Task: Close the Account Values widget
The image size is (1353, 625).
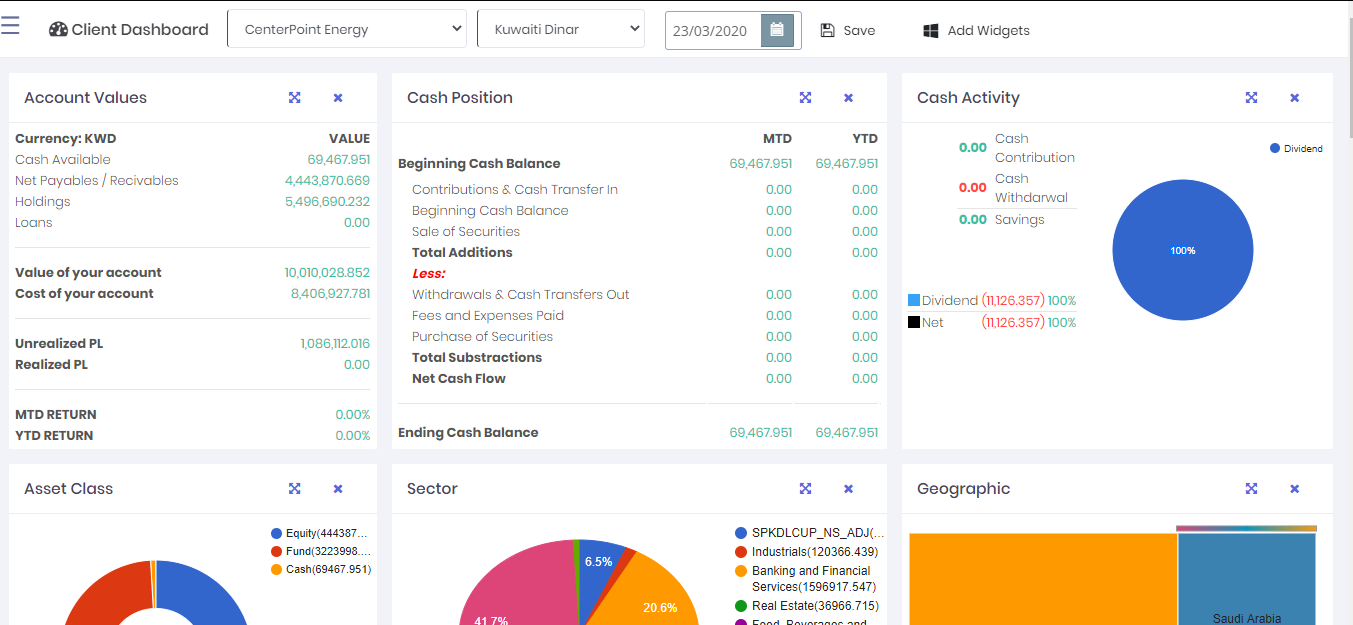Action: click(x=338, y=98)
